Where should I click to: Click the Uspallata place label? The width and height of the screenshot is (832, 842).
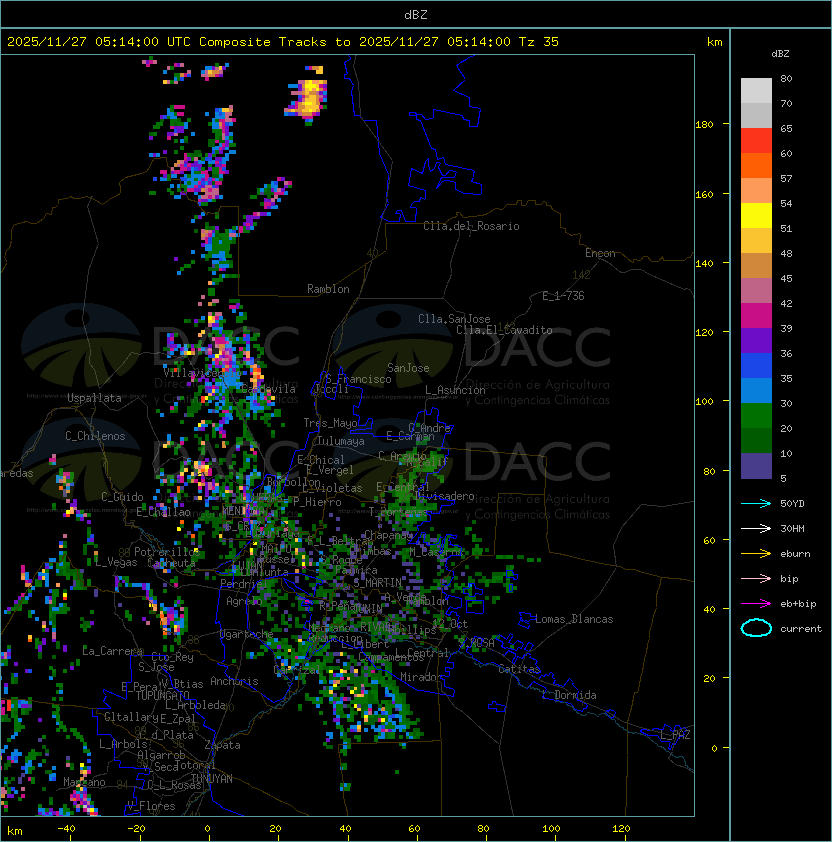[95, 398]
